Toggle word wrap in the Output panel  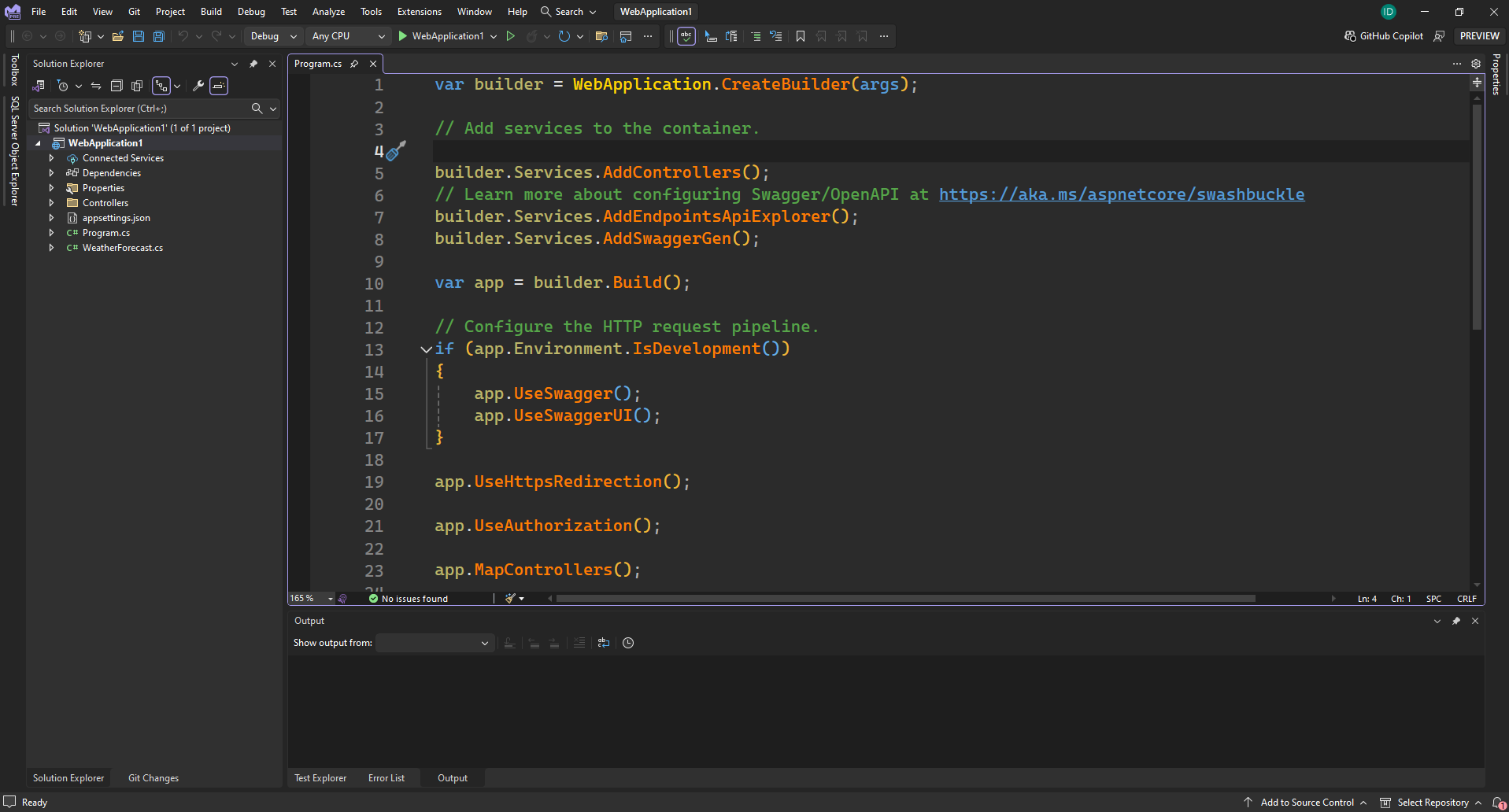604,643
